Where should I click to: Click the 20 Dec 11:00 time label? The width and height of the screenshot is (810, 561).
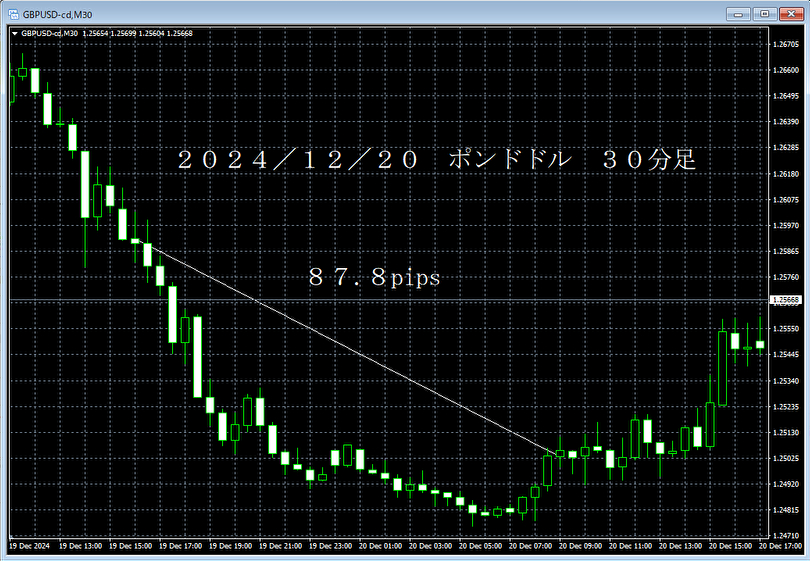point(630,546)
